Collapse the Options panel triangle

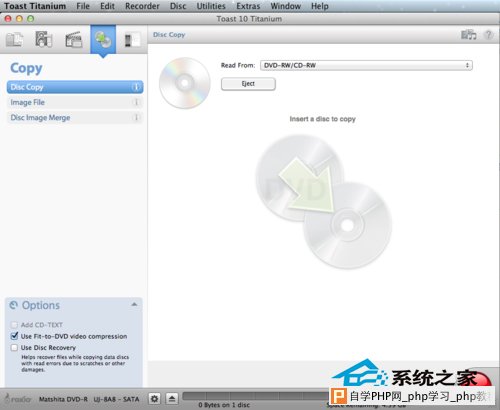(134, 304)
